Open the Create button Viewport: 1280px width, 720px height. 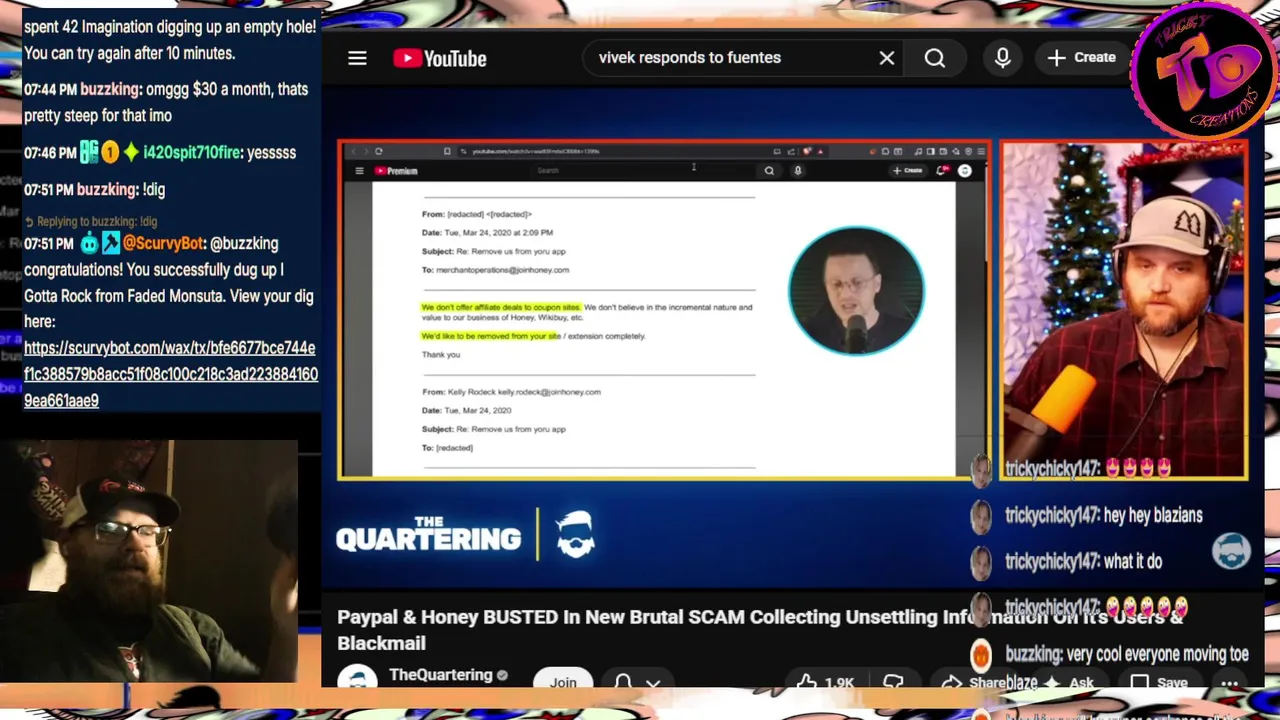click(x=1082, y=58)
